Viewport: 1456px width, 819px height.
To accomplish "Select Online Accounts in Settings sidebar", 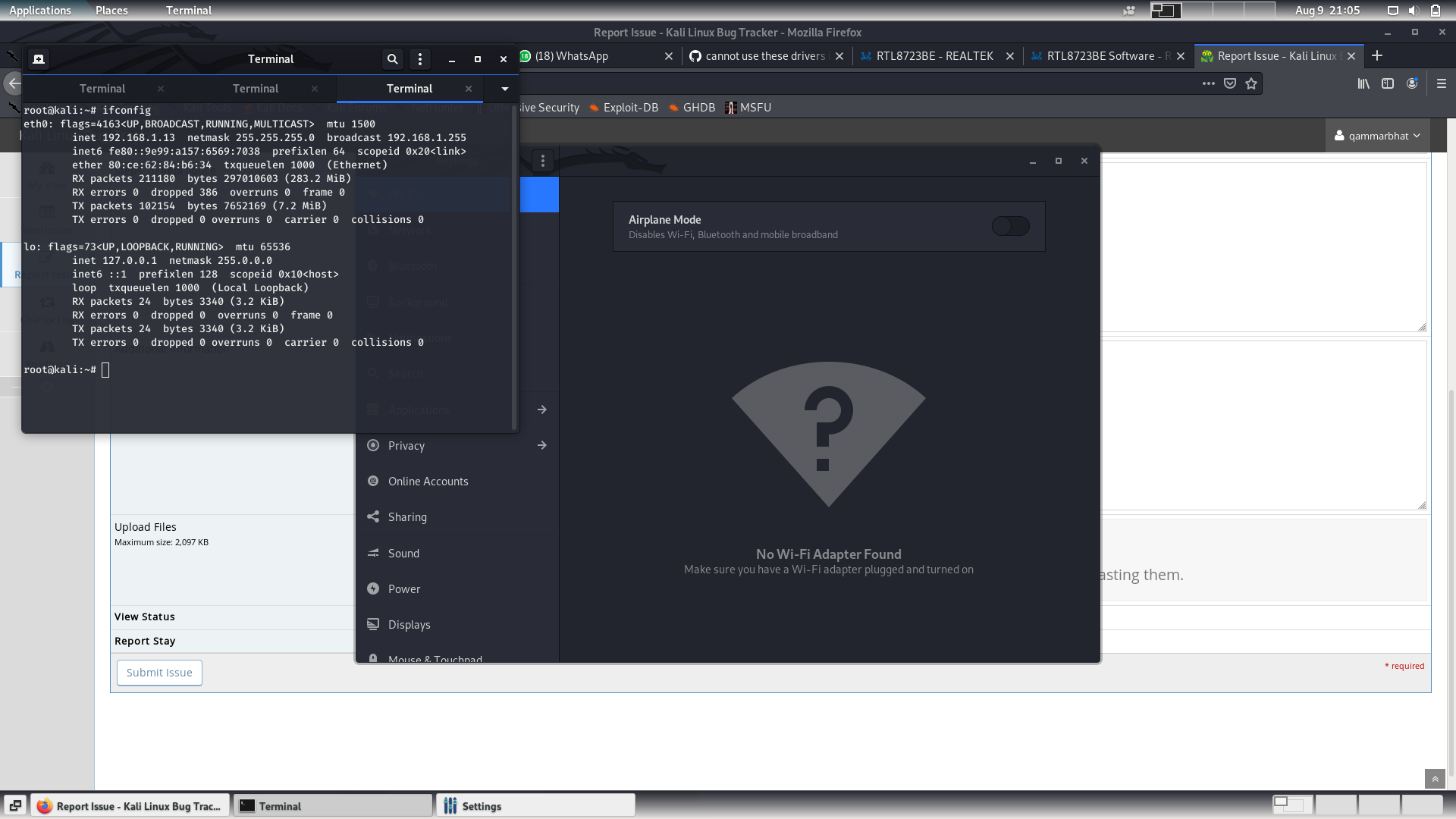I will [428, 482].
